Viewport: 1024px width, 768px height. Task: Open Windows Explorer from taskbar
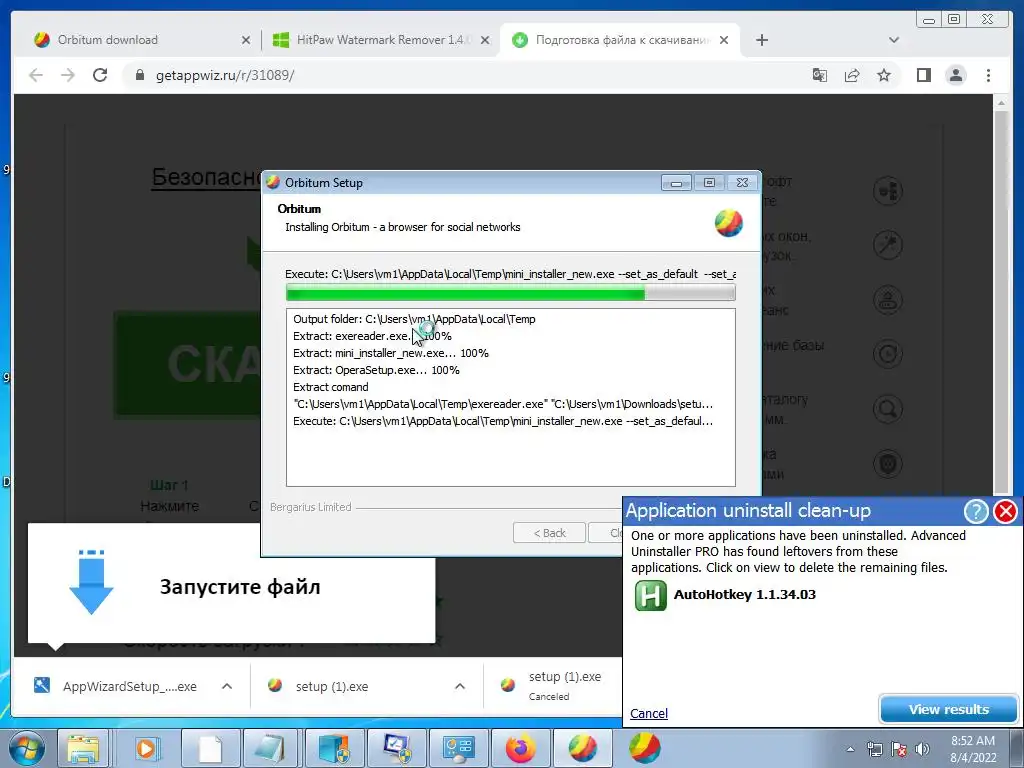point(84,748)
